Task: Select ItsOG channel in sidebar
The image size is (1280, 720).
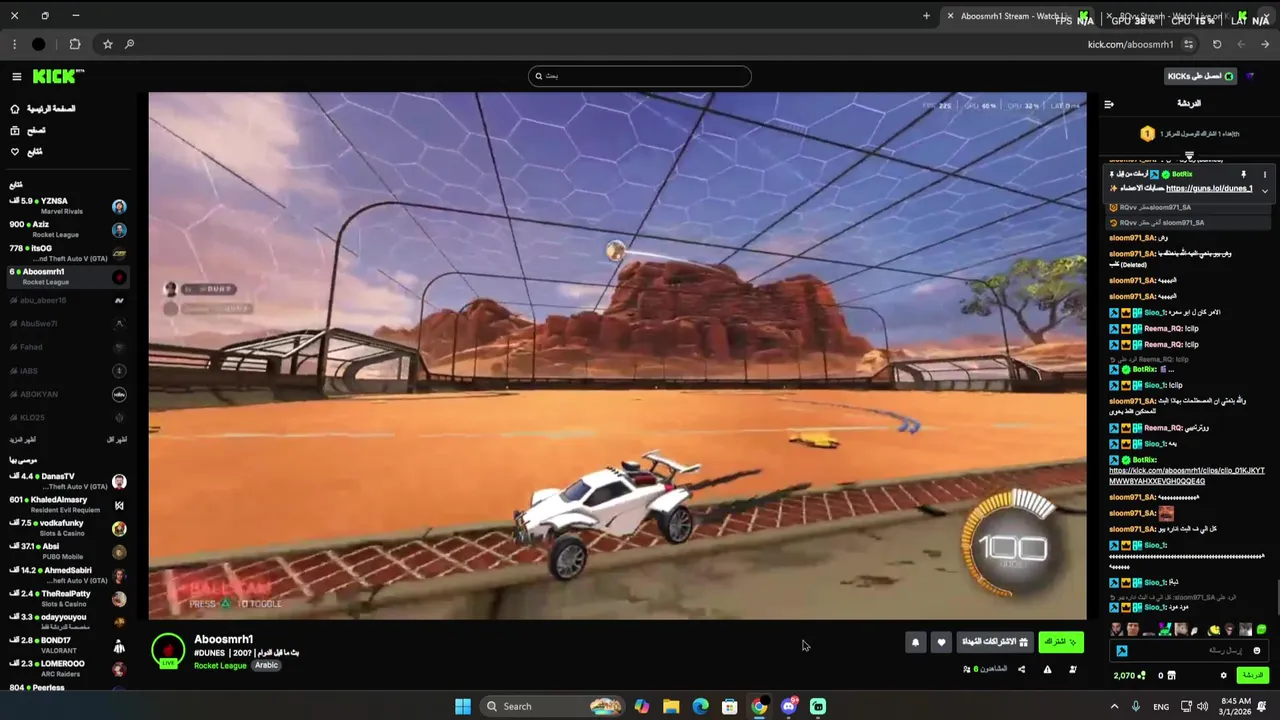Action: (x=68, y=253)
